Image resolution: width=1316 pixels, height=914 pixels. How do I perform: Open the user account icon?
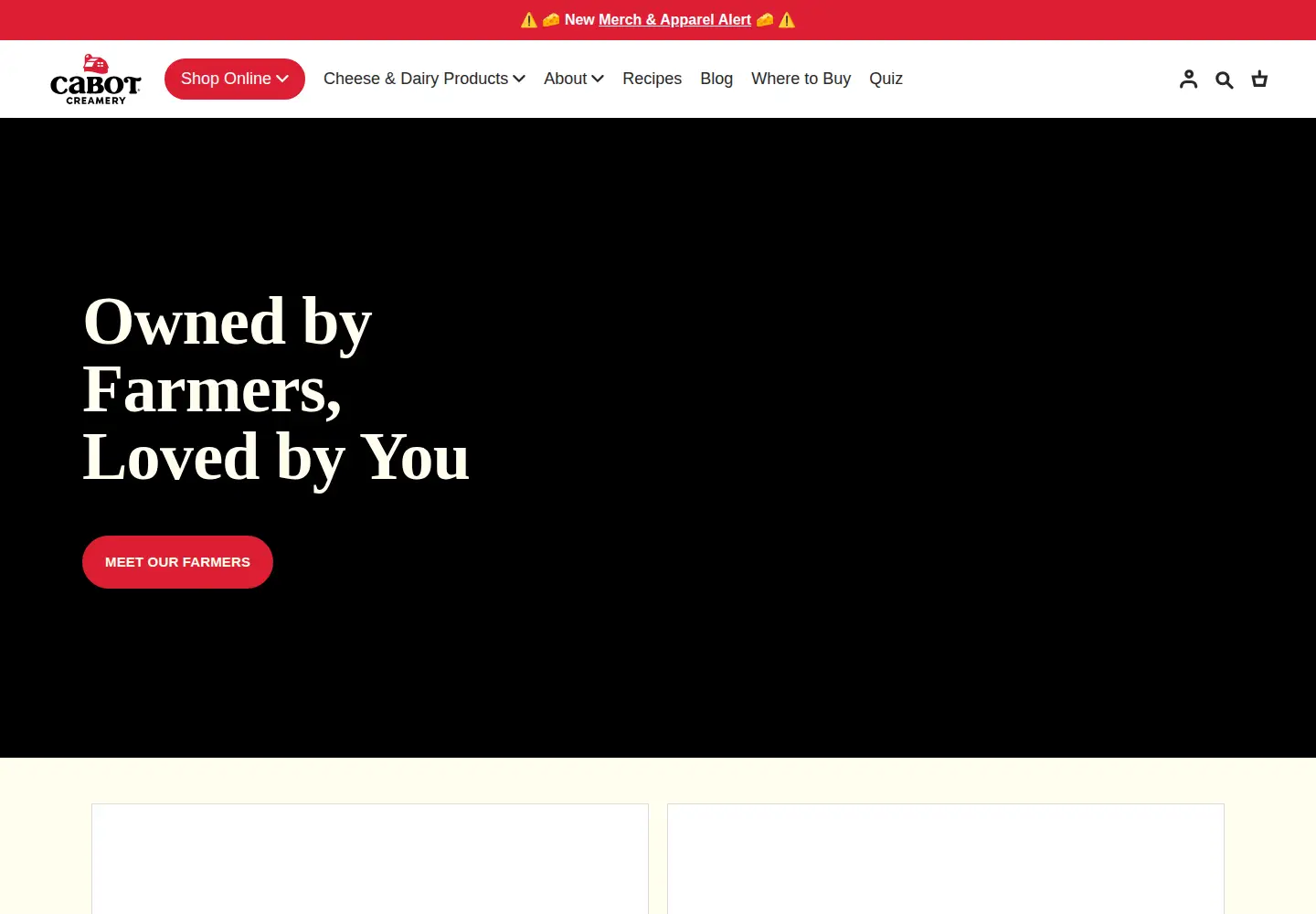1188,80
